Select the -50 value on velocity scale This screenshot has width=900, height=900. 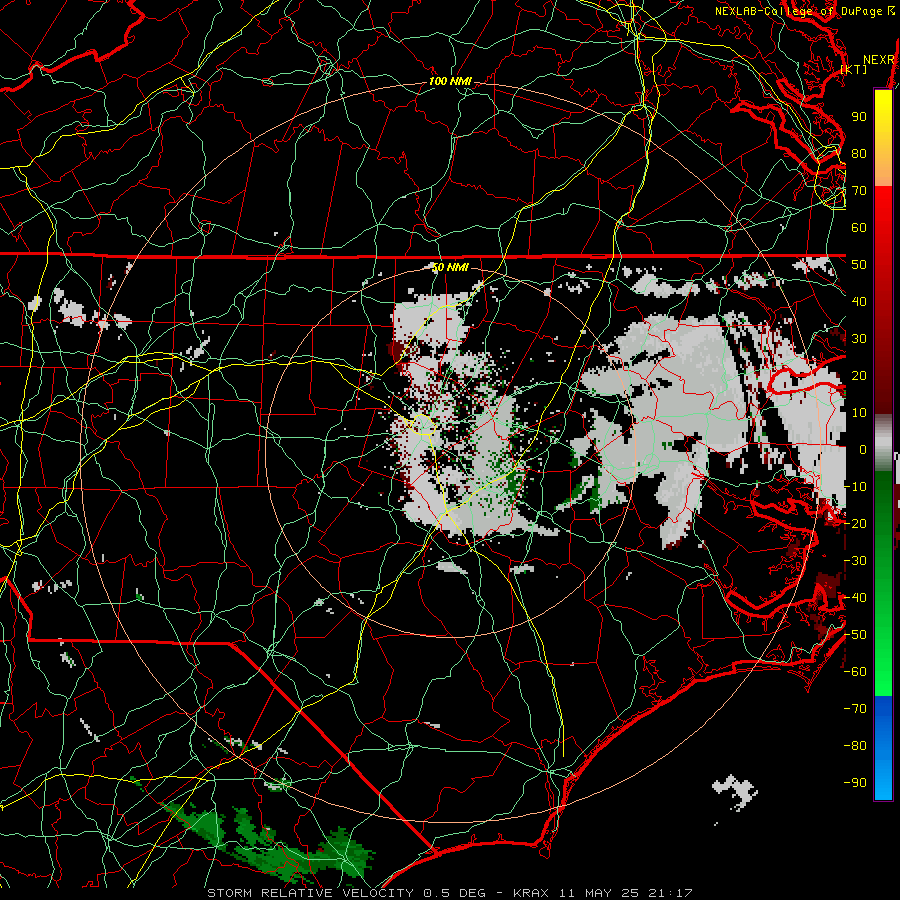855,635
